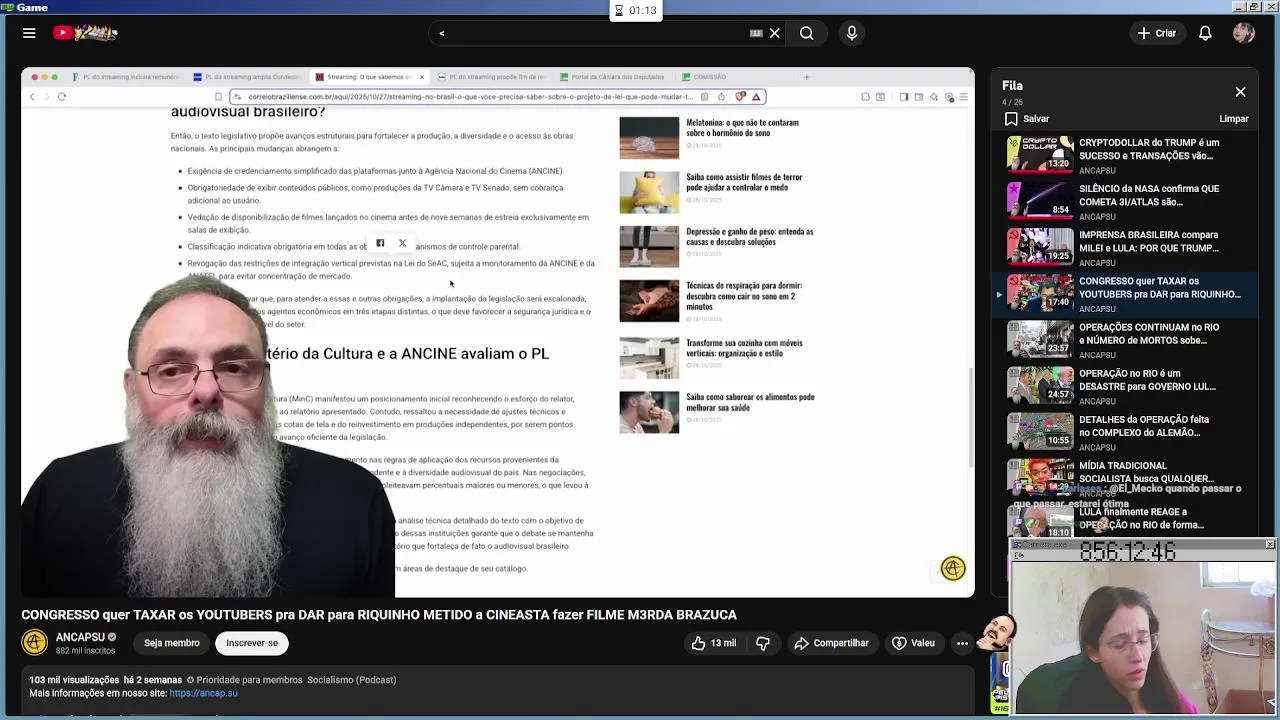
Task: Open article 'Saiba como saborear os alimentos'
Action: click(750, 402)
